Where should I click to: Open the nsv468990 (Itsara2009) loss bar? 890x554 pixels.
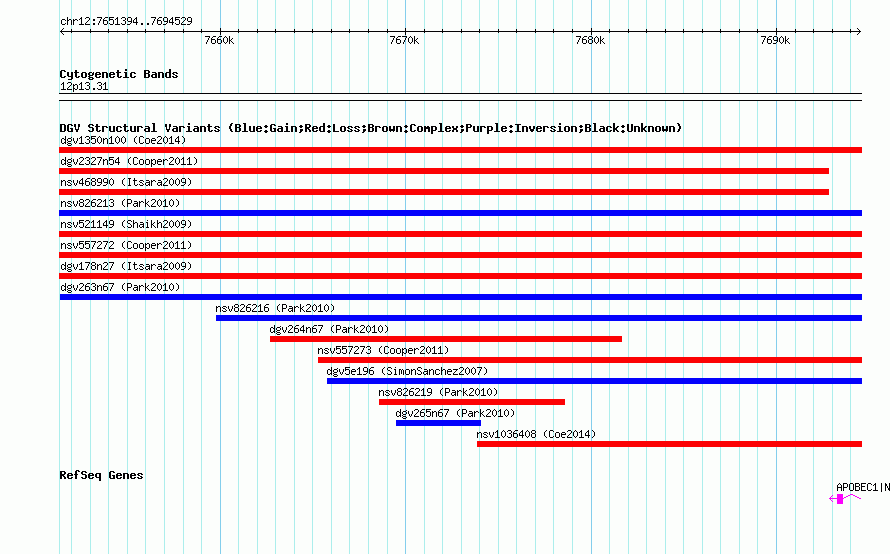tap(444, 192)
